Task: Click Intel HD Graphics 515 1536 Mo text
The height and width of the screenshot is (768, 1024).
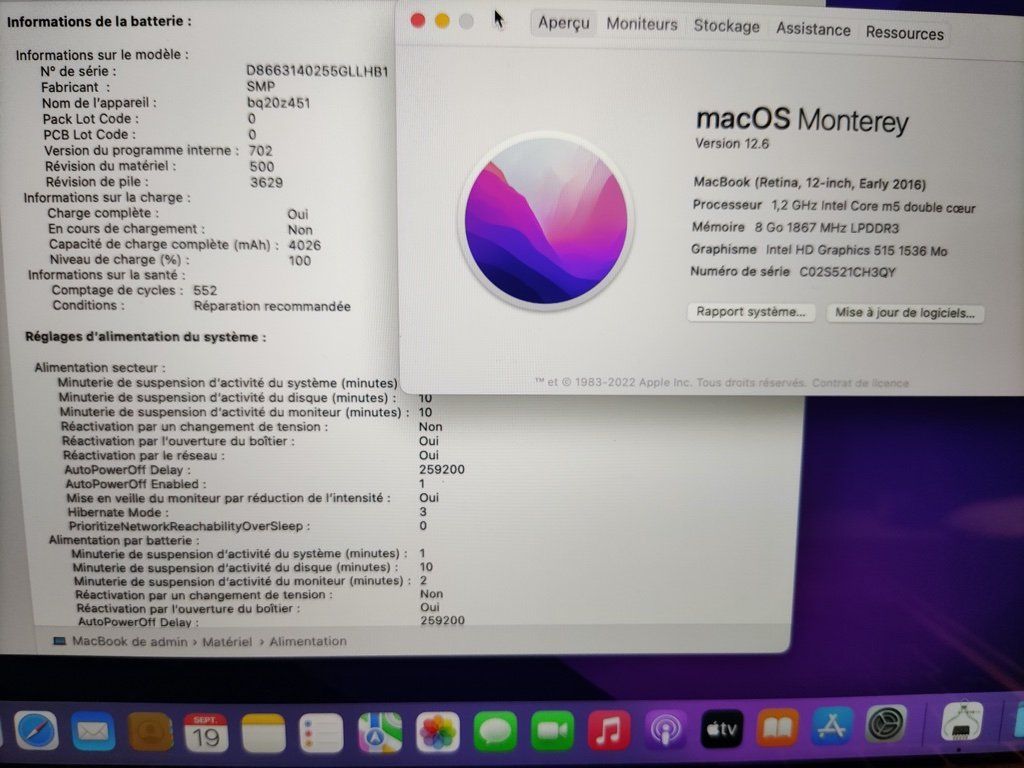Action: pos(856,250)
